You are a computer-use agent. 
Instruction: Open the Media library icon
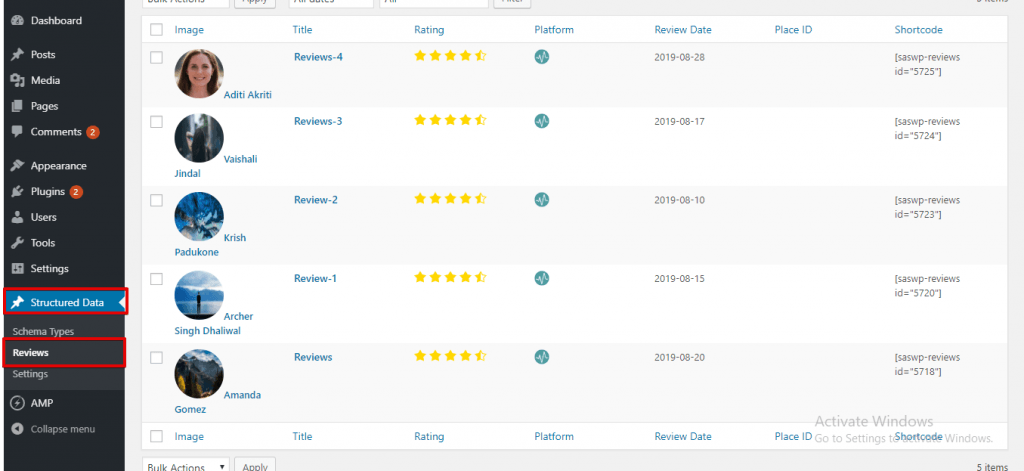point(18,80)
